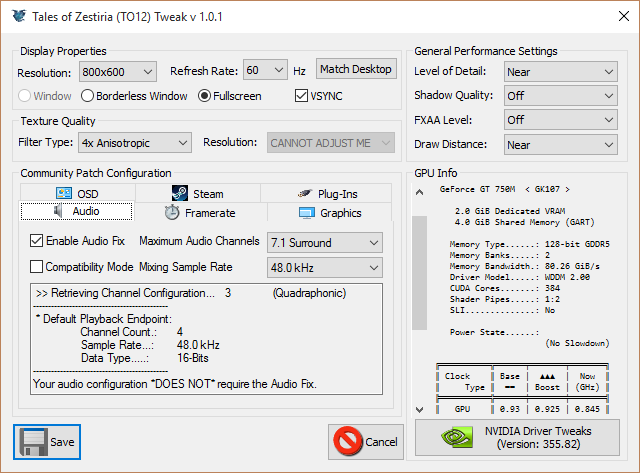Viewport: 640px width, 473px height.
Task: Click the Driver Model WDDM 2.00 line
Action: coord(520,277)
